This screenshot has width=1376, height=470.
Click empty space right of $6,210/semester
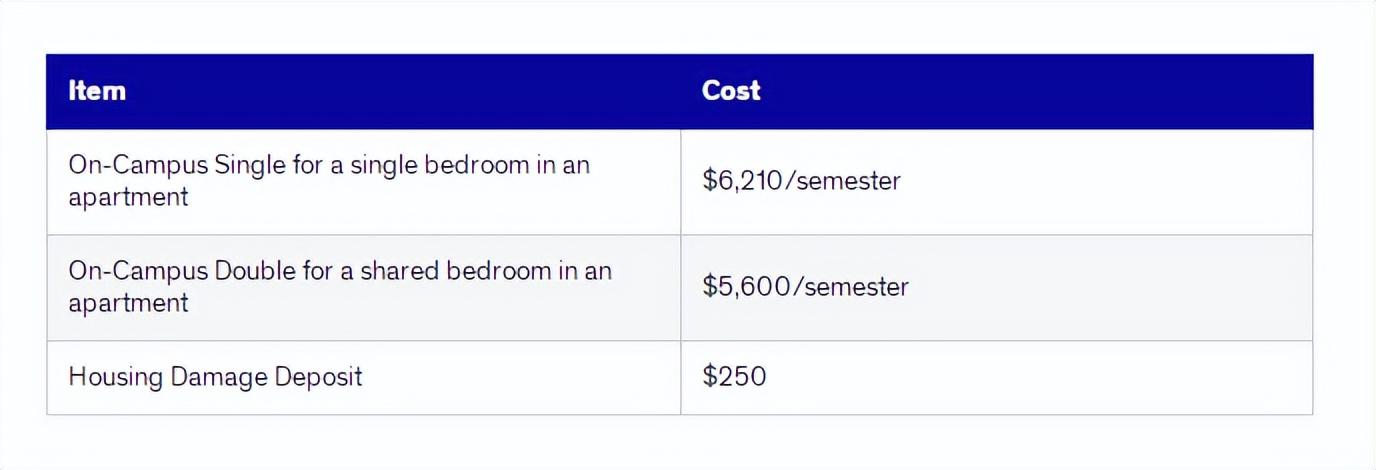pos(1100,181)
